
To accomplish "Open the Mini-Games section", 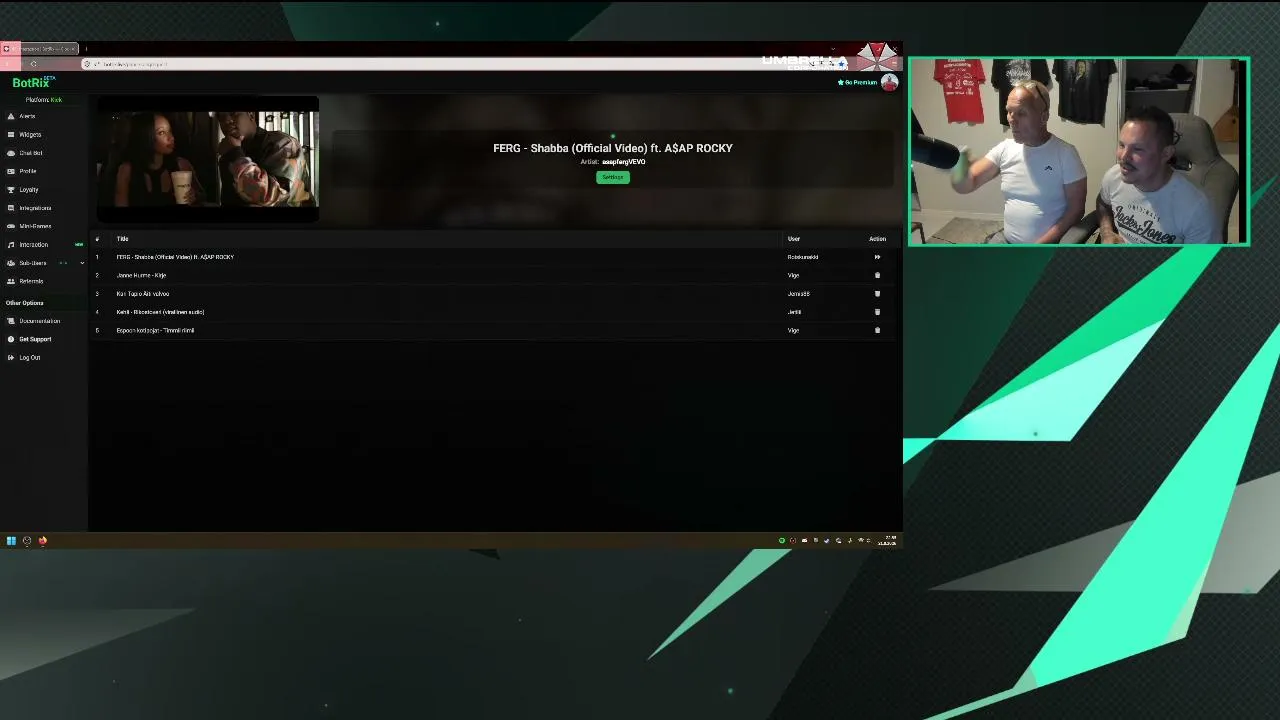I will [35, 226].
